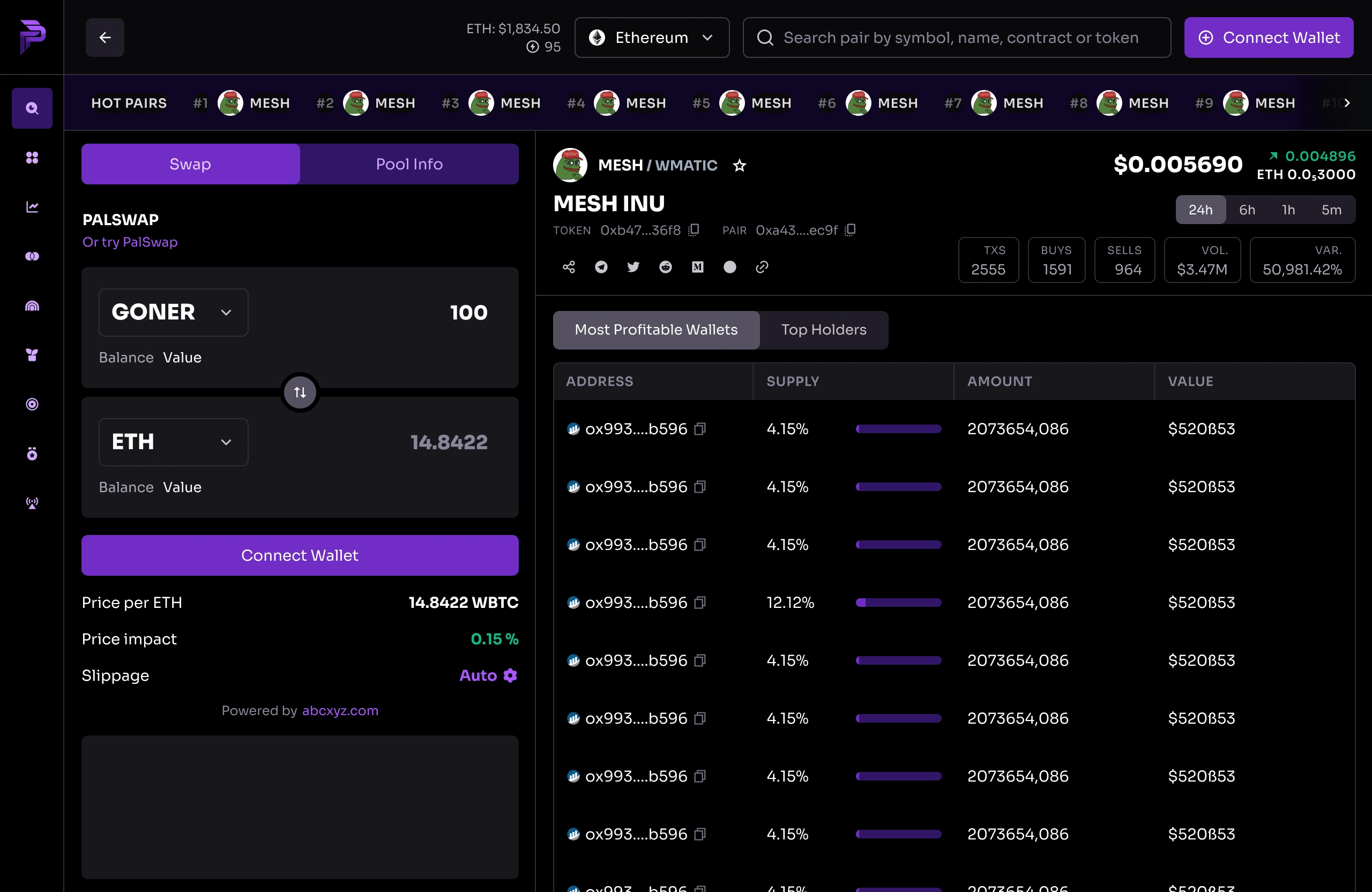Image resolution: width=1372 pixels, height=892 pixels.
Task: Open the pair search sidebar icon
Action: [x=32, y=108]
